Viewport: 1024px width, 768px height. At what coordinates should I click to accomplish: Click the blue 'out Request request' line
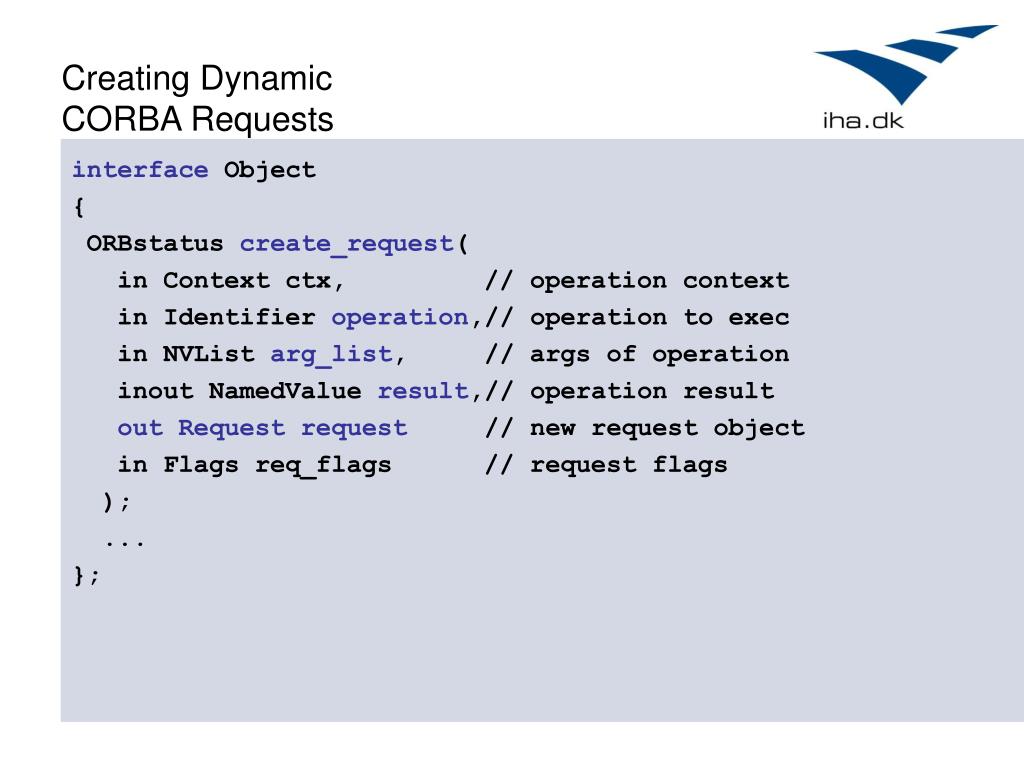coord(263,428)
